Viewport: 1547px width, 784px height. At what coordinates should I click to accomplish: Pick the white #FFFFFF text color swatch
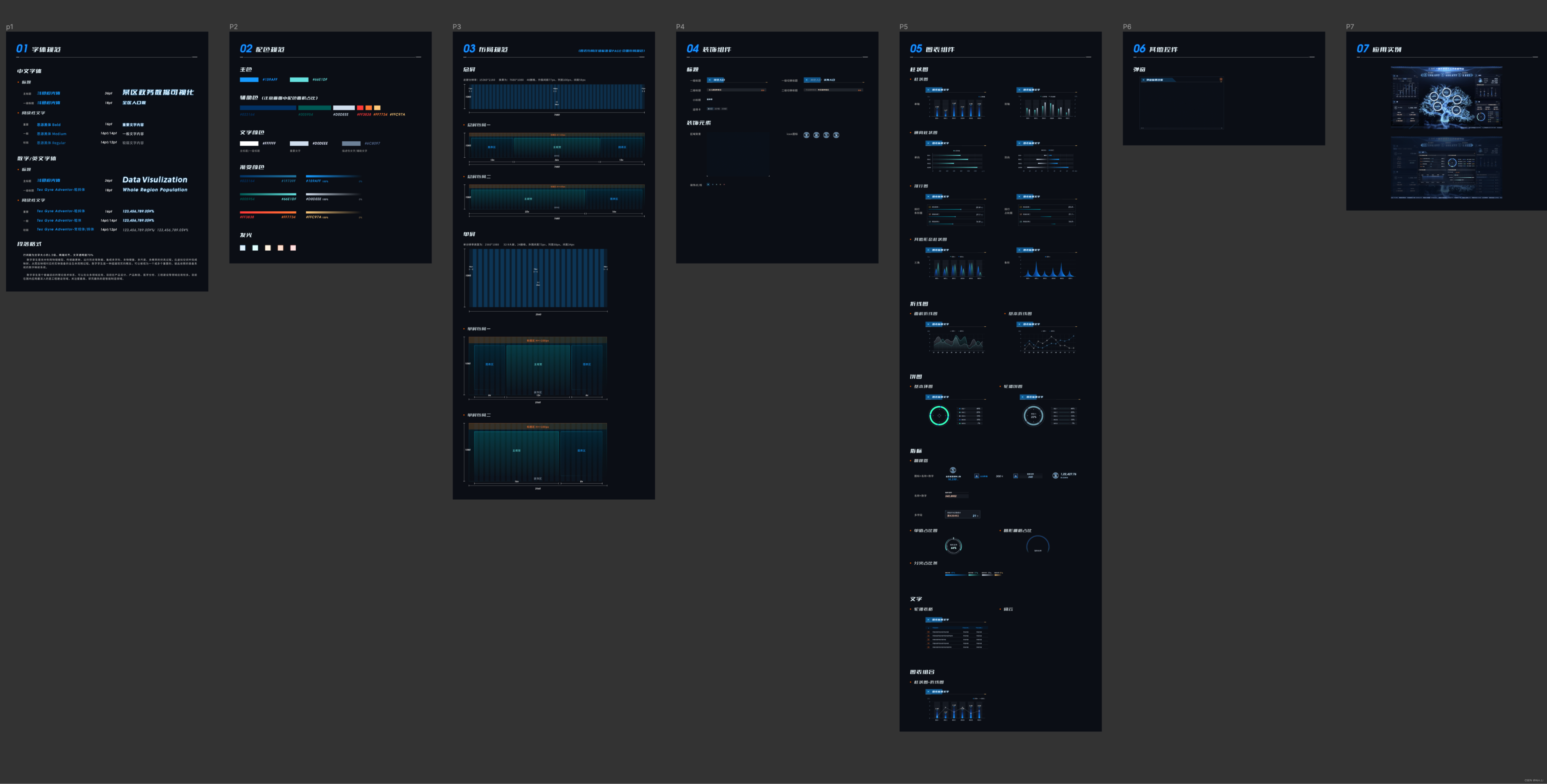[249, 144]
